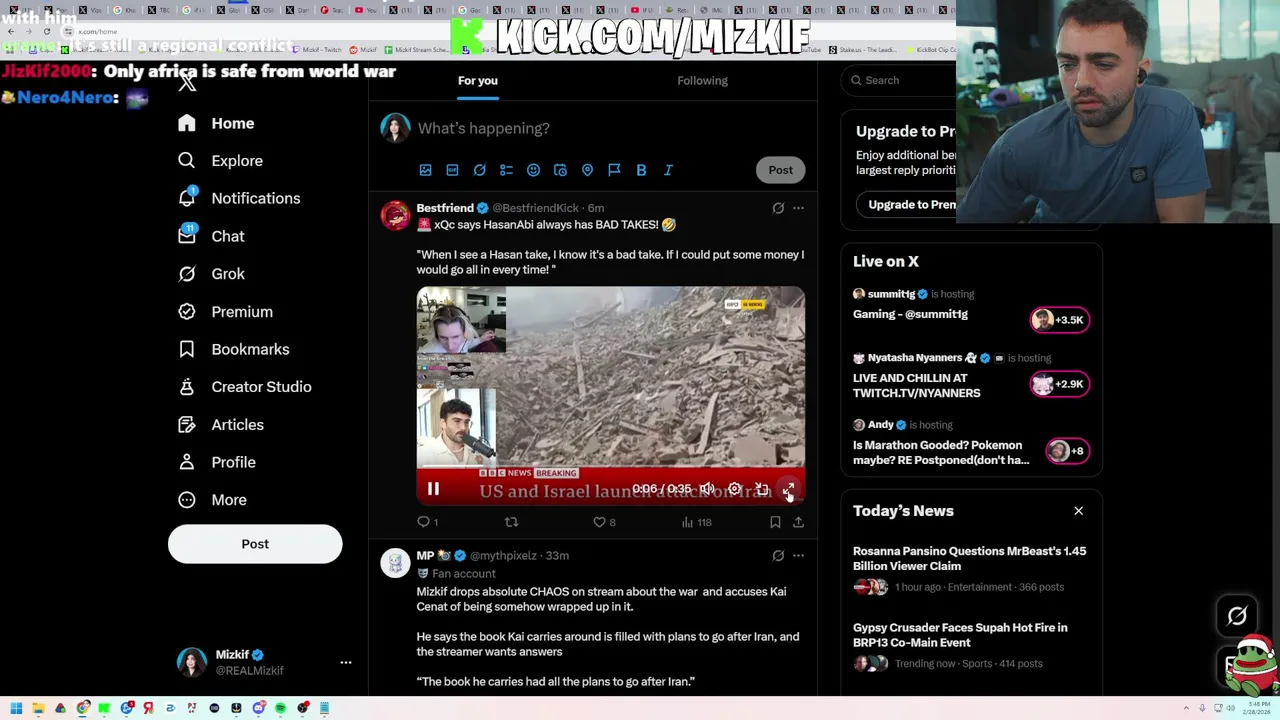Open Premium in the sidebar

click(225, 312)
